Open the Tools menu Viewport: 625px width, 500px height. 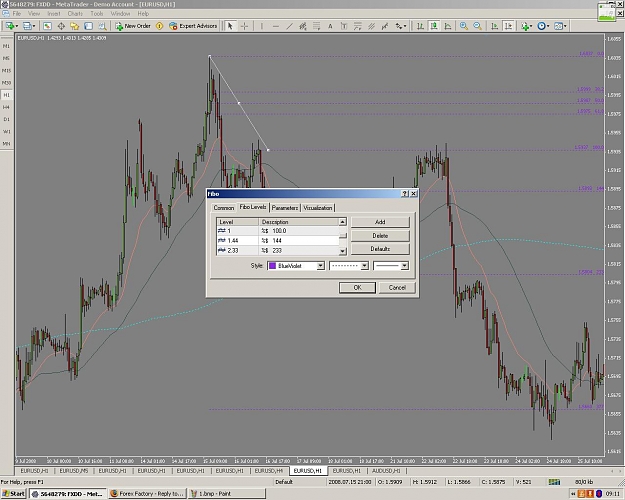pyautogui.click(x=96, y=14)
